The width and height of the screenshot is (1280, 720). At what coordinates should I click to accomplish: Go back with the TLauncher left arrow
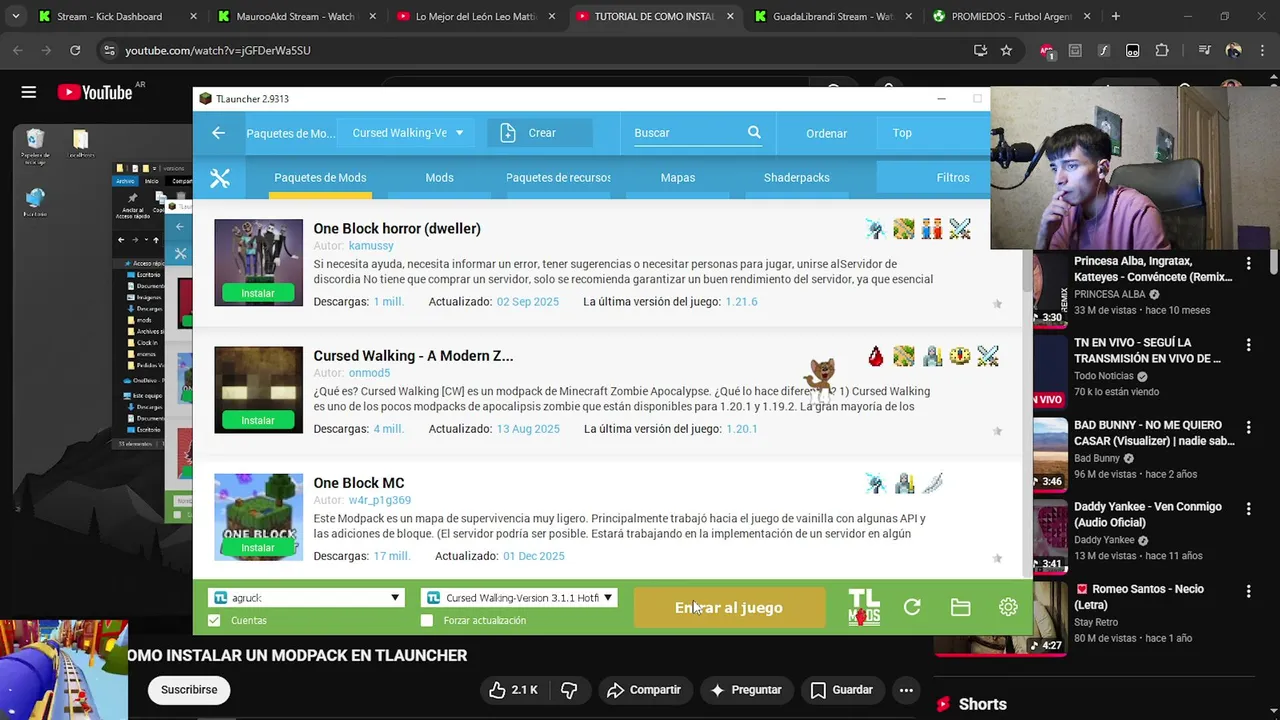pos(218,133)
